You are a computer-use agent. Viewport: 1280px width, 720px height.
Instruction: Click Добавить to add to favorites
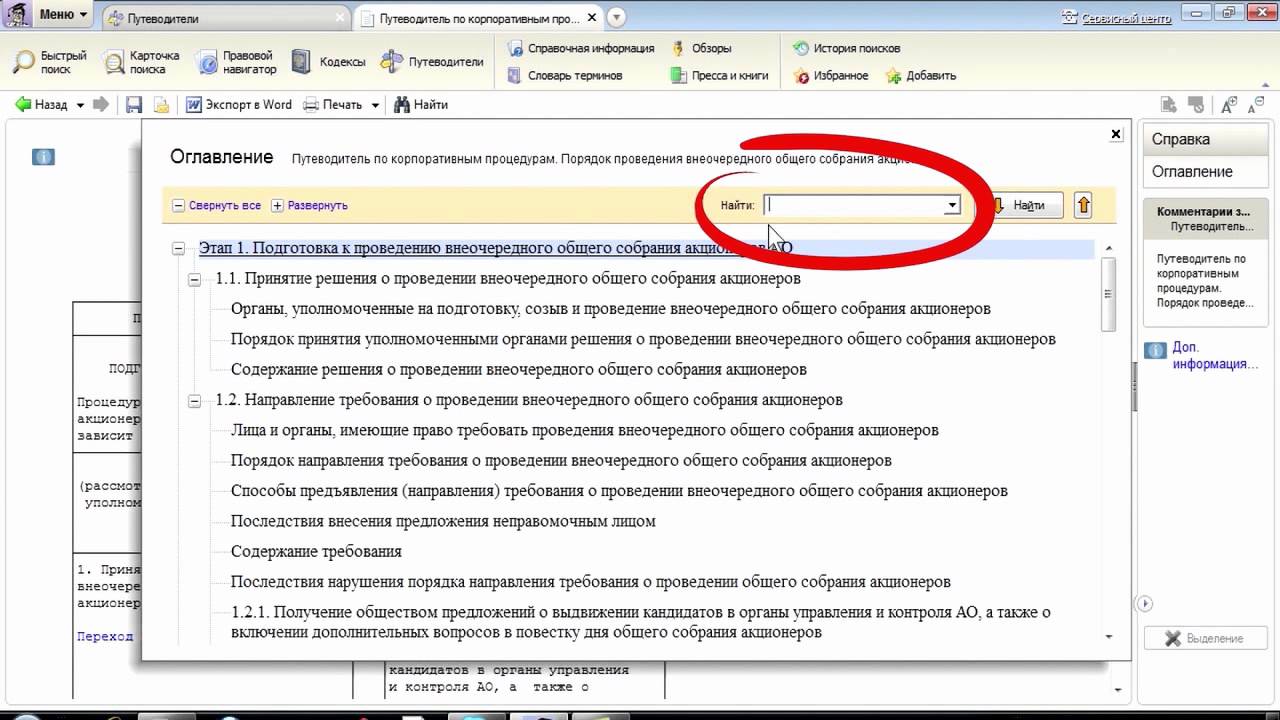920,75
